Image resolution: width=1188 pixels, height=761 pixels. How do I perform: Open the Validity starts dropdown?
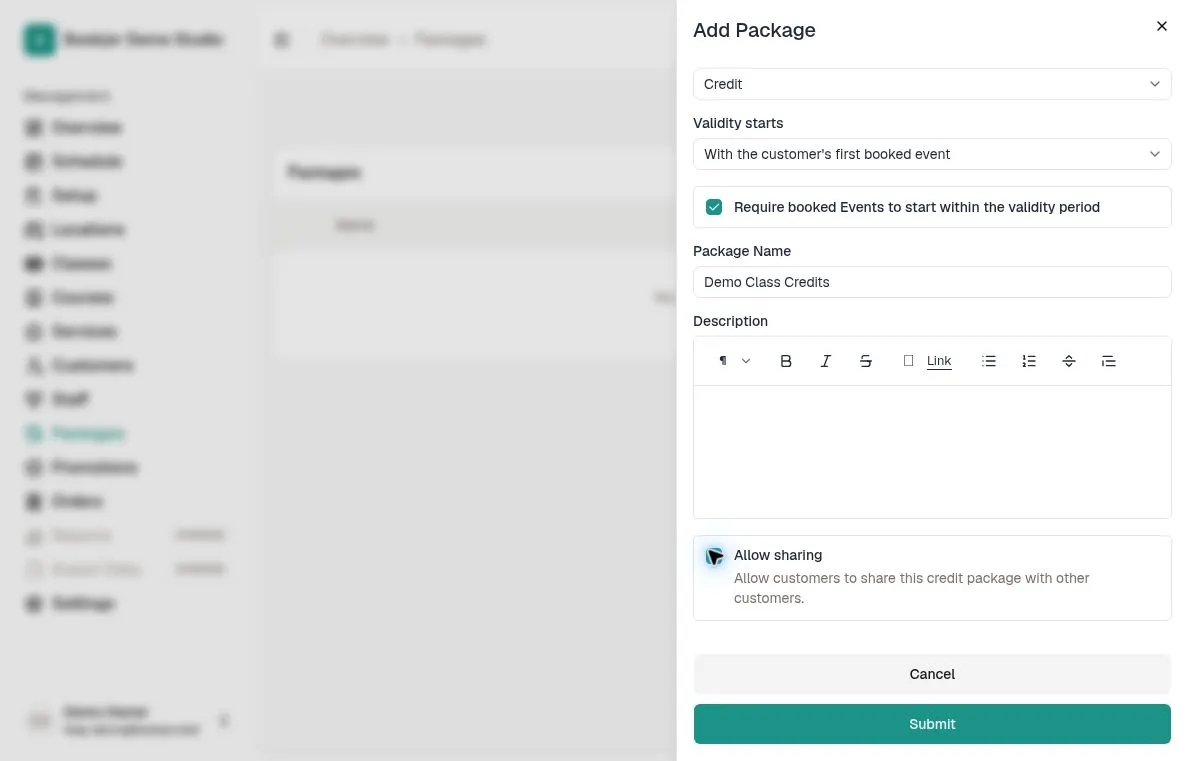pyautogui.click(x=932, y=154)
